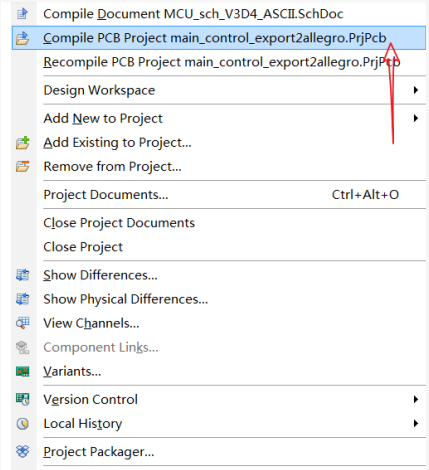The image size is (429, 470).
Task: Click the Compile Document icon
Action: (x=22, y=14)
